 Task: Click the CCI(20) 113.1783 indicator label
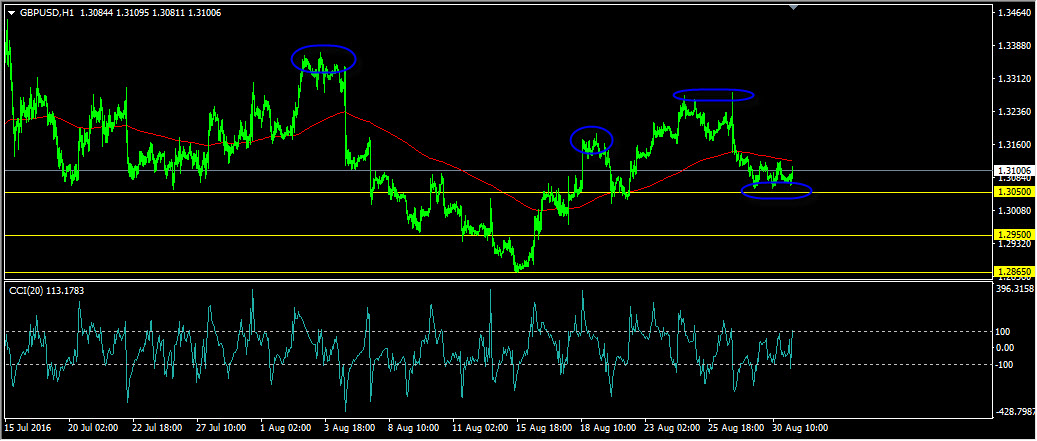pos(46,290)
